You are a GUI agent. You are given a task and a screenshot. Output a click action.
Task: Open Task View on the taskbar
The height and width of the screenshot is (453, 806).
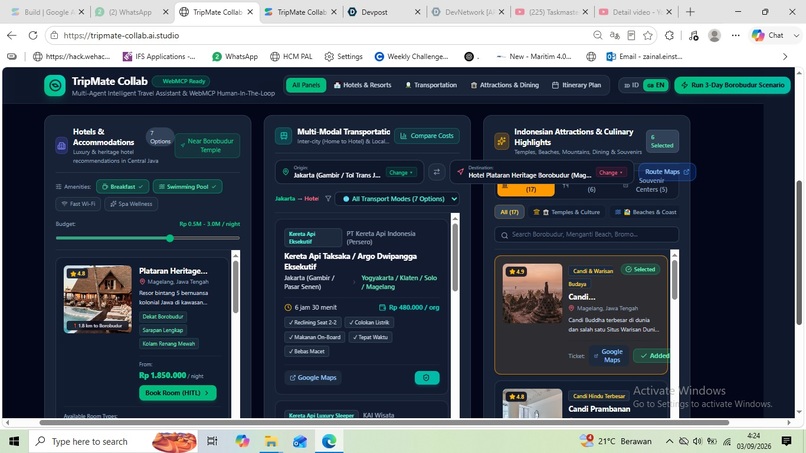tap(212, 441)
